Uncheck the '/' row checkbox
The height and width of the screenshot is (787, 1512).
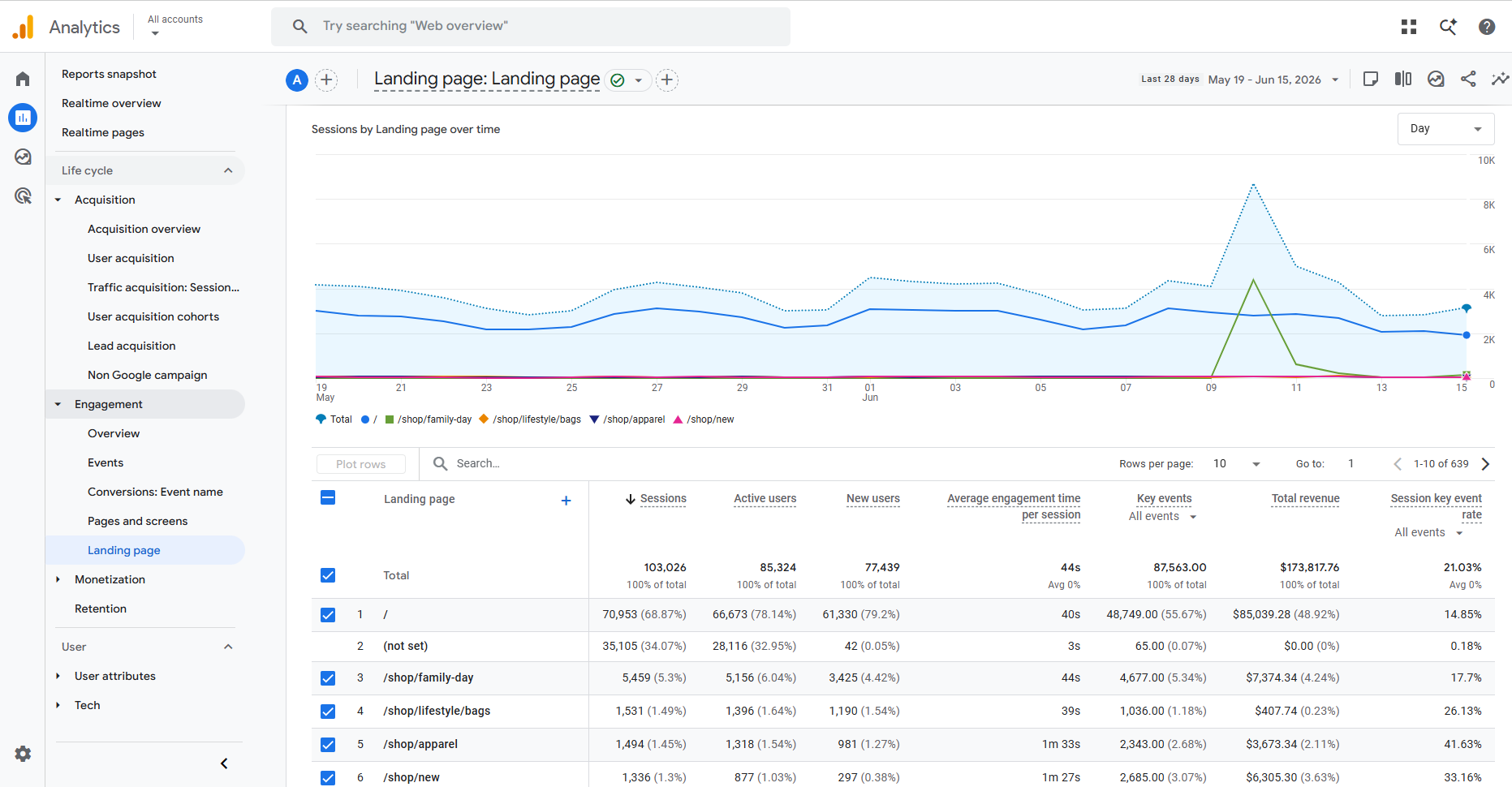[x=328, y=615]
